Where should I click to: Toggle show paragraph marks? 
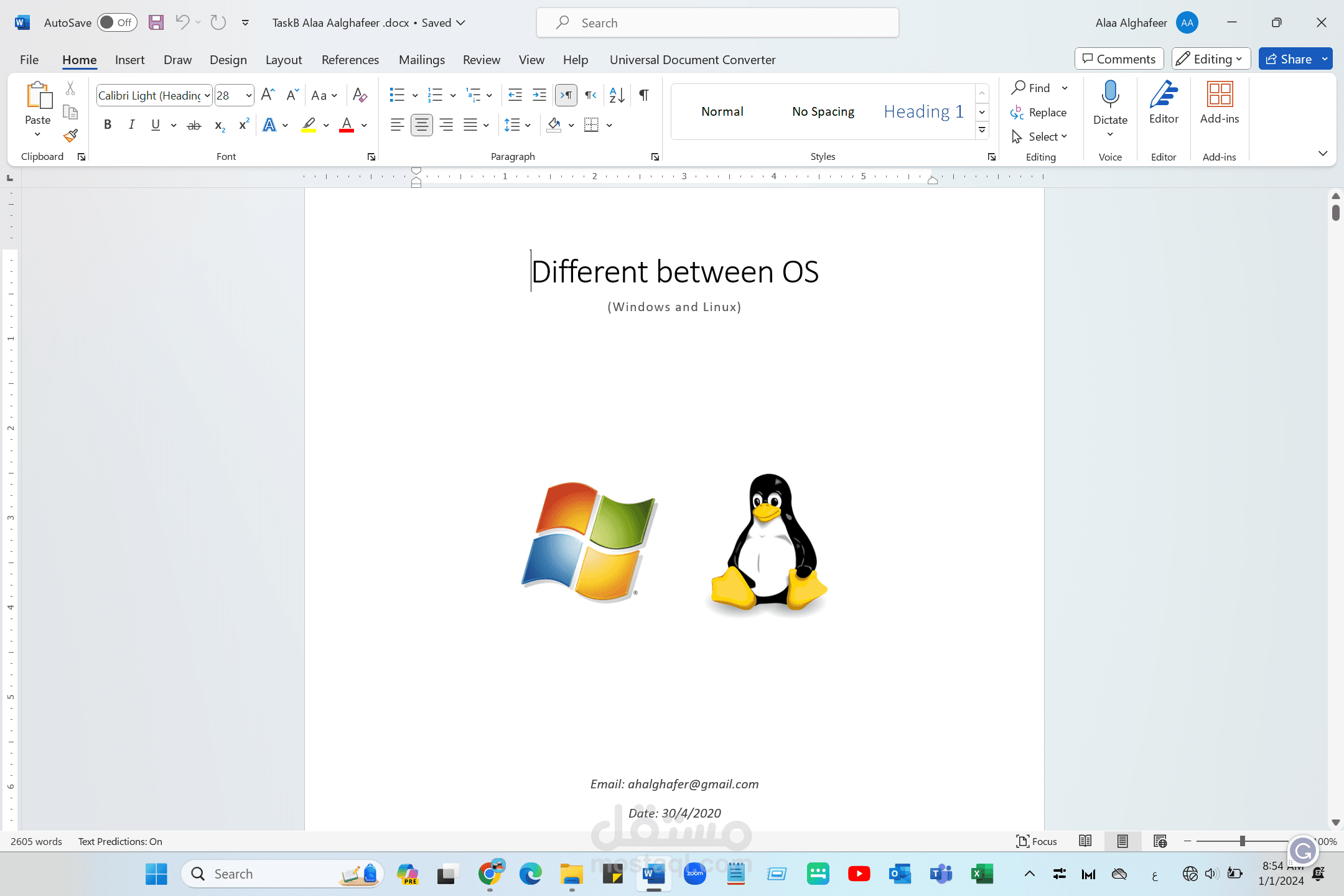click(x=644, y=95)
